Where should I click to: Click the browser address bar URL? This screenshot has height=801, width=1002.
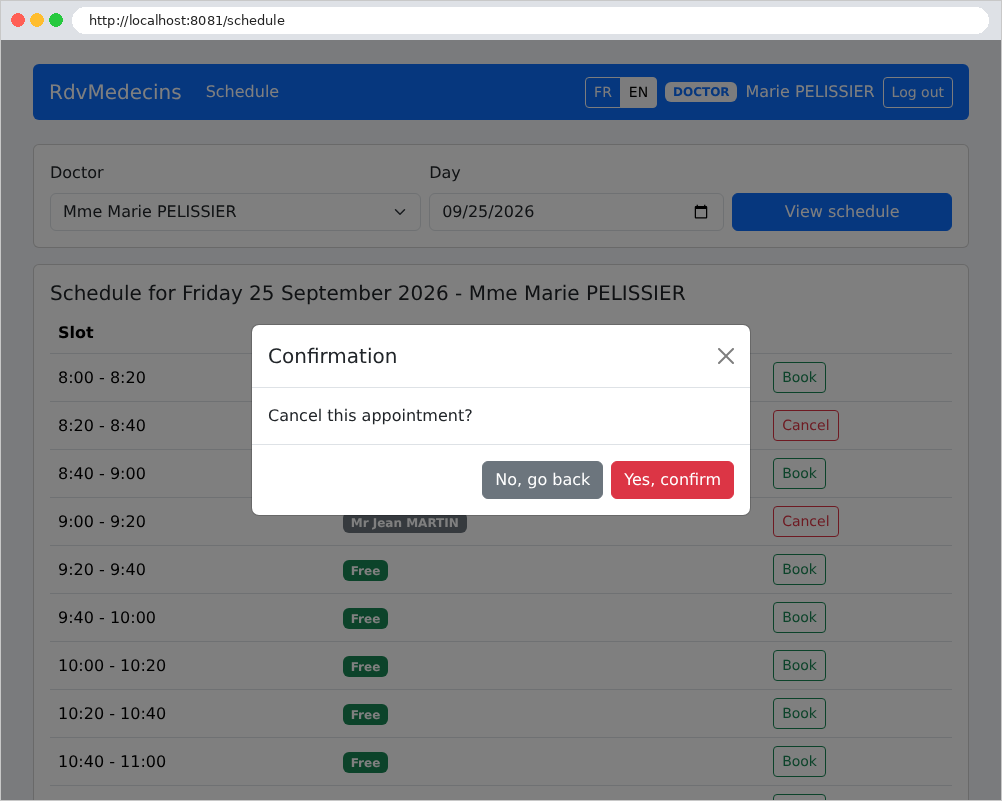pyautogui.click(x=187, y=20)
